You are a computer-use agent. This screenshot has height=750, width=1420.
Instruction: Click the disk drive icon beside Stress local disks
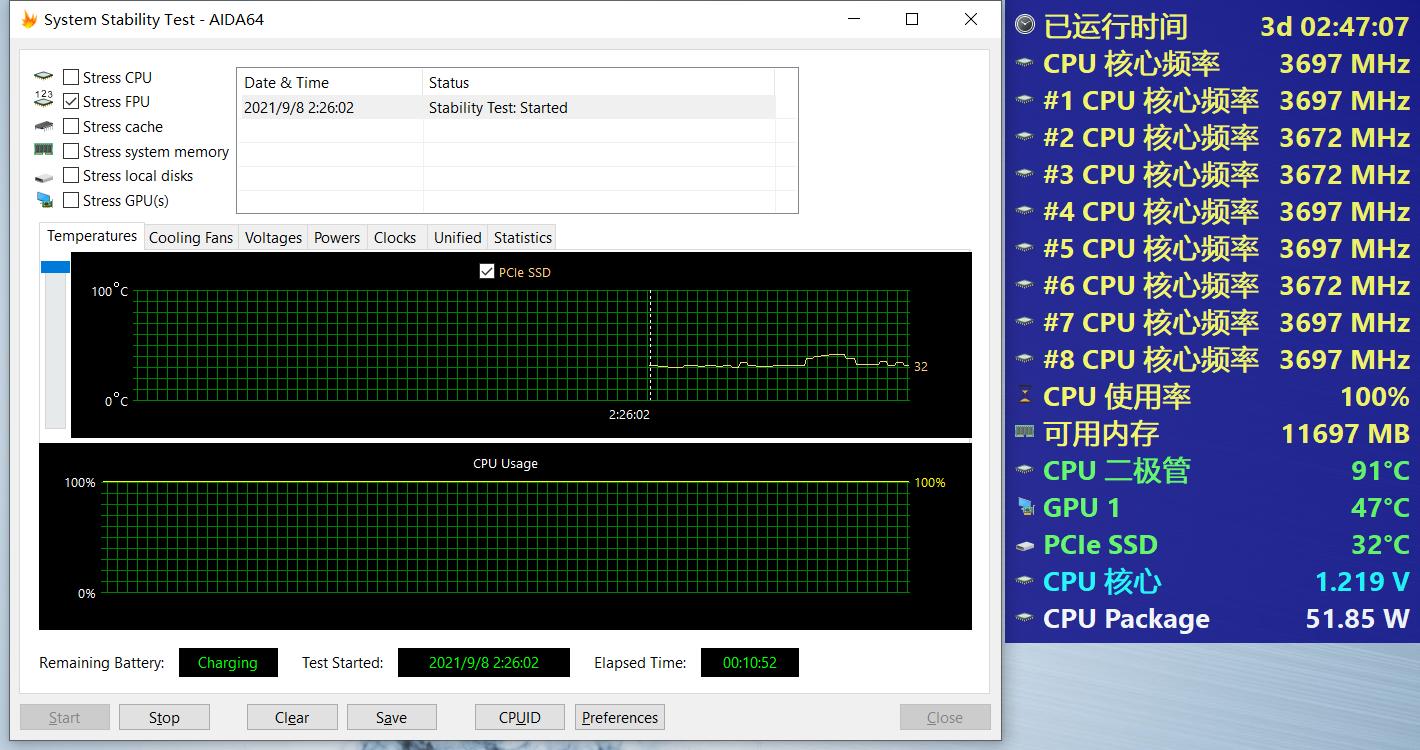[44, 177]
